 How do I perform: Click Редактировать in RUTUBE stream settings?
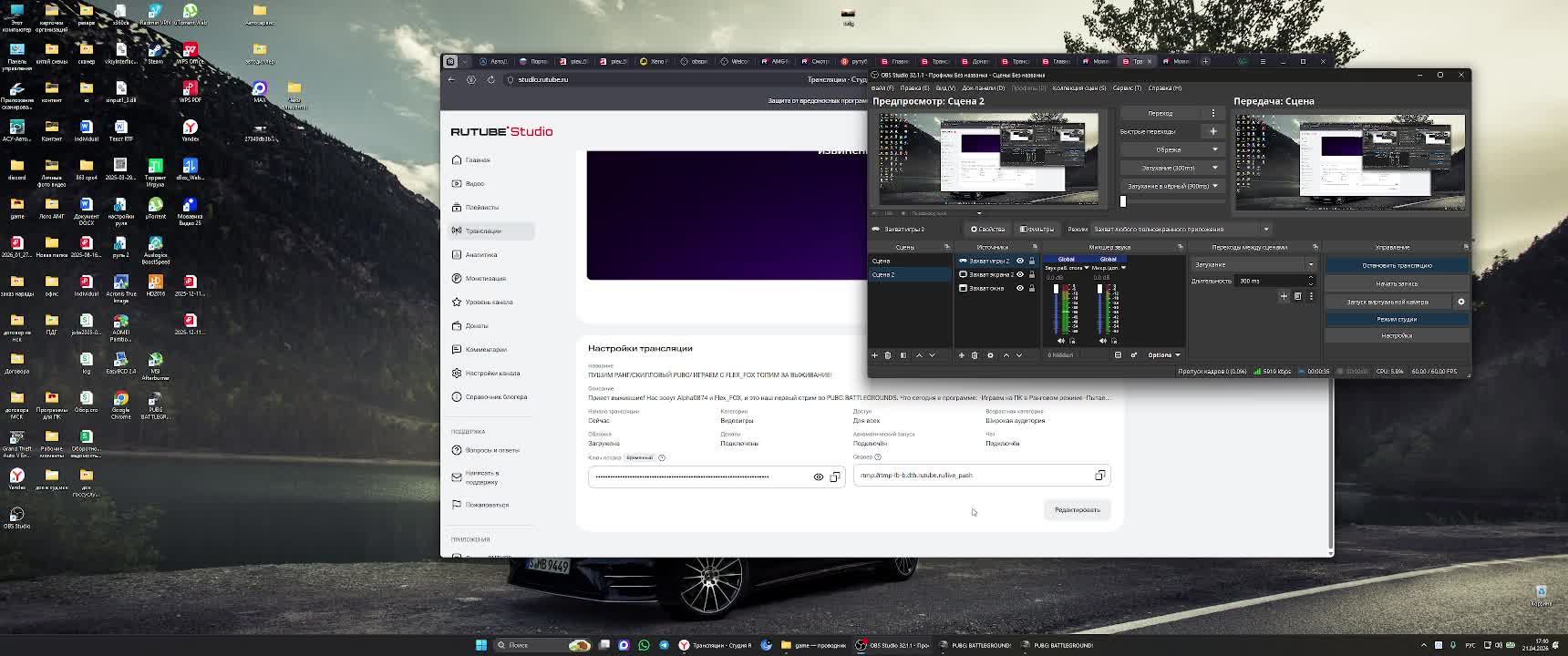click(1077, 510)
